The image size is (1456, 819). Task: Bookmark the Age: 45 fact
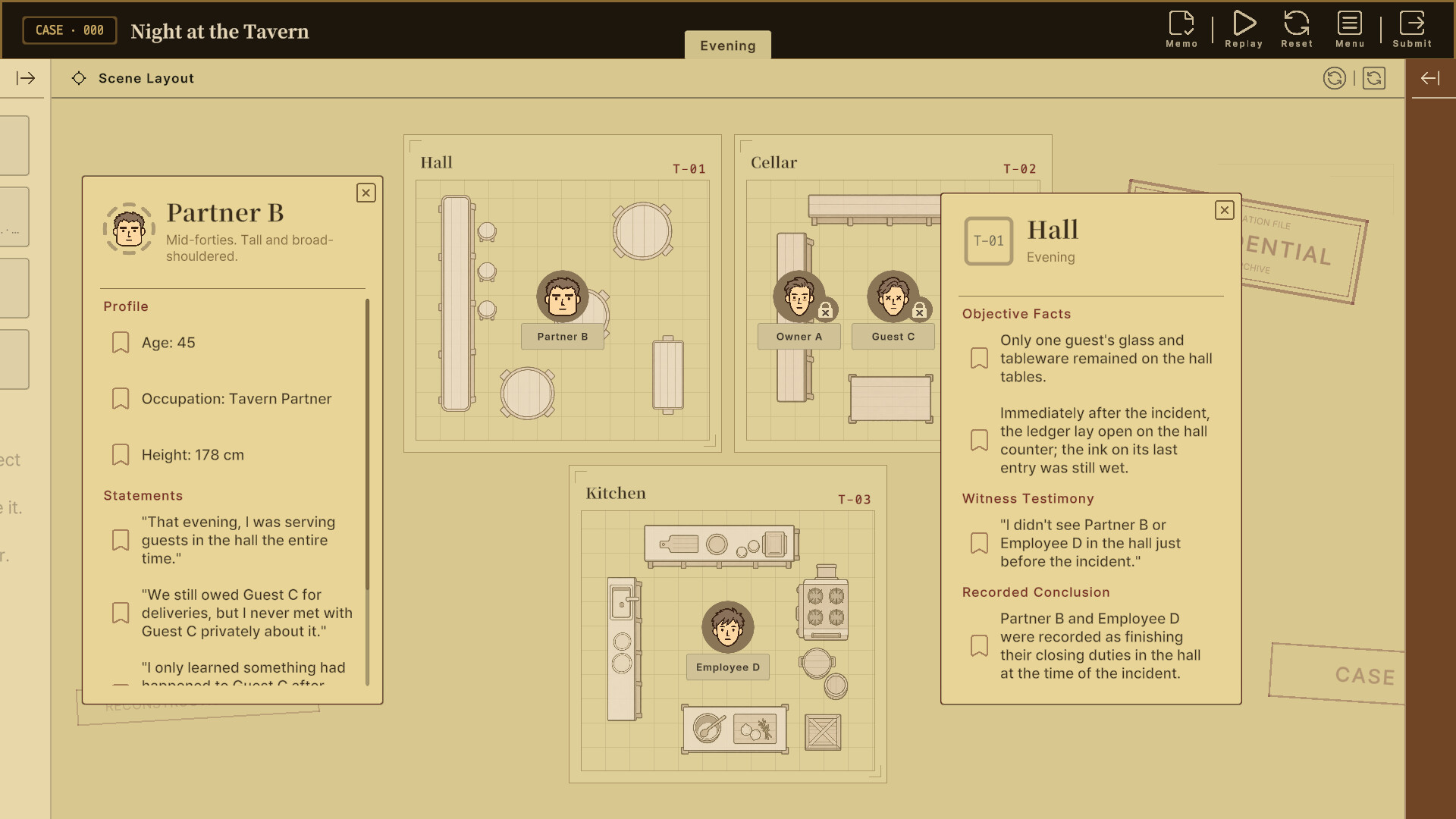point(121,343)
